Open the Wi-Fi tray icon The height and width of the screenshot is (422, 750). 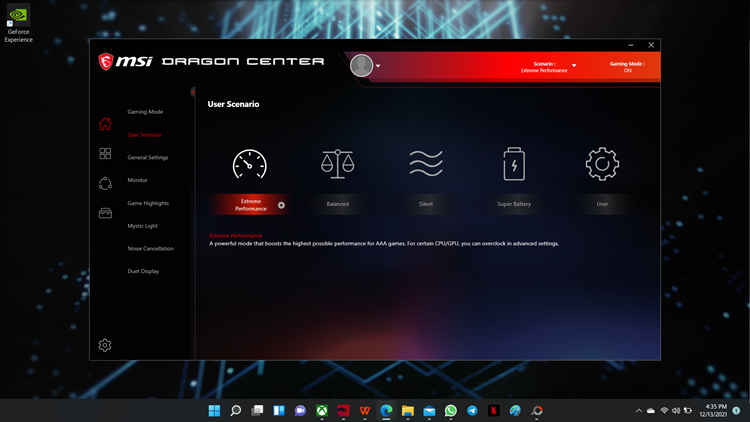tap(664, 411)
